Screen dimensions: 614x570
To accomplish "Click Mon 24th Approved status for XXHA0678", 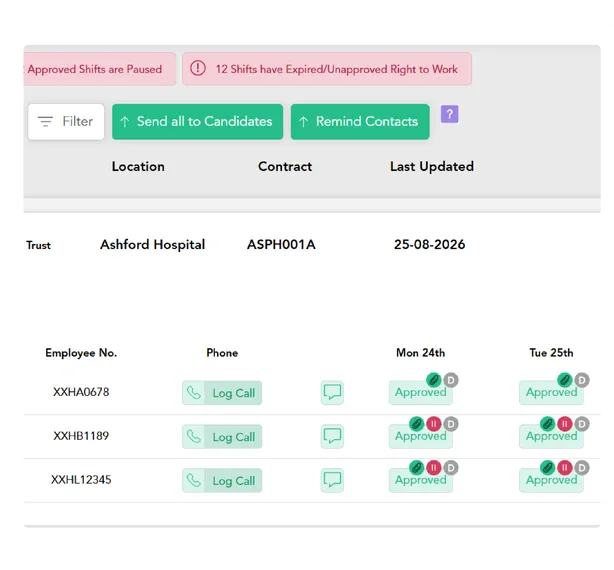I will 421,393.
